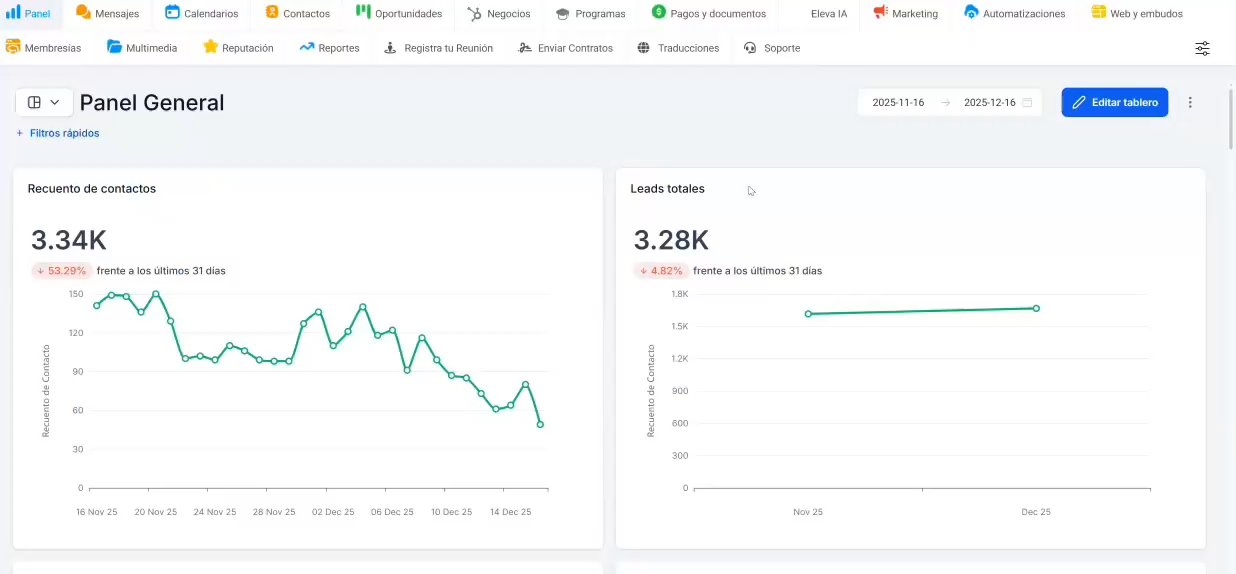Click the navigation settings sliders icon
This screenshot has height=574, width=1236.
tap(1202, 48)
